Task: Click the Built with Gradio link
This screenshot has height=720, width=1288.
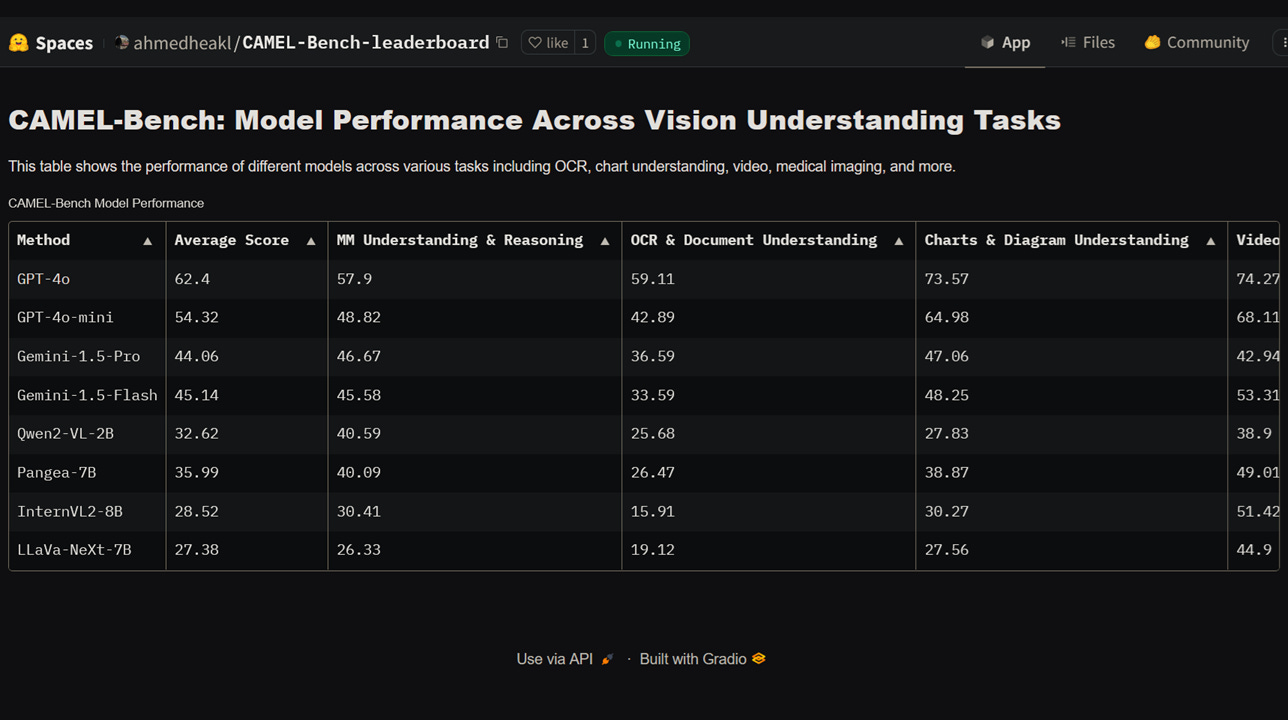Action: (x=703, y=659)
